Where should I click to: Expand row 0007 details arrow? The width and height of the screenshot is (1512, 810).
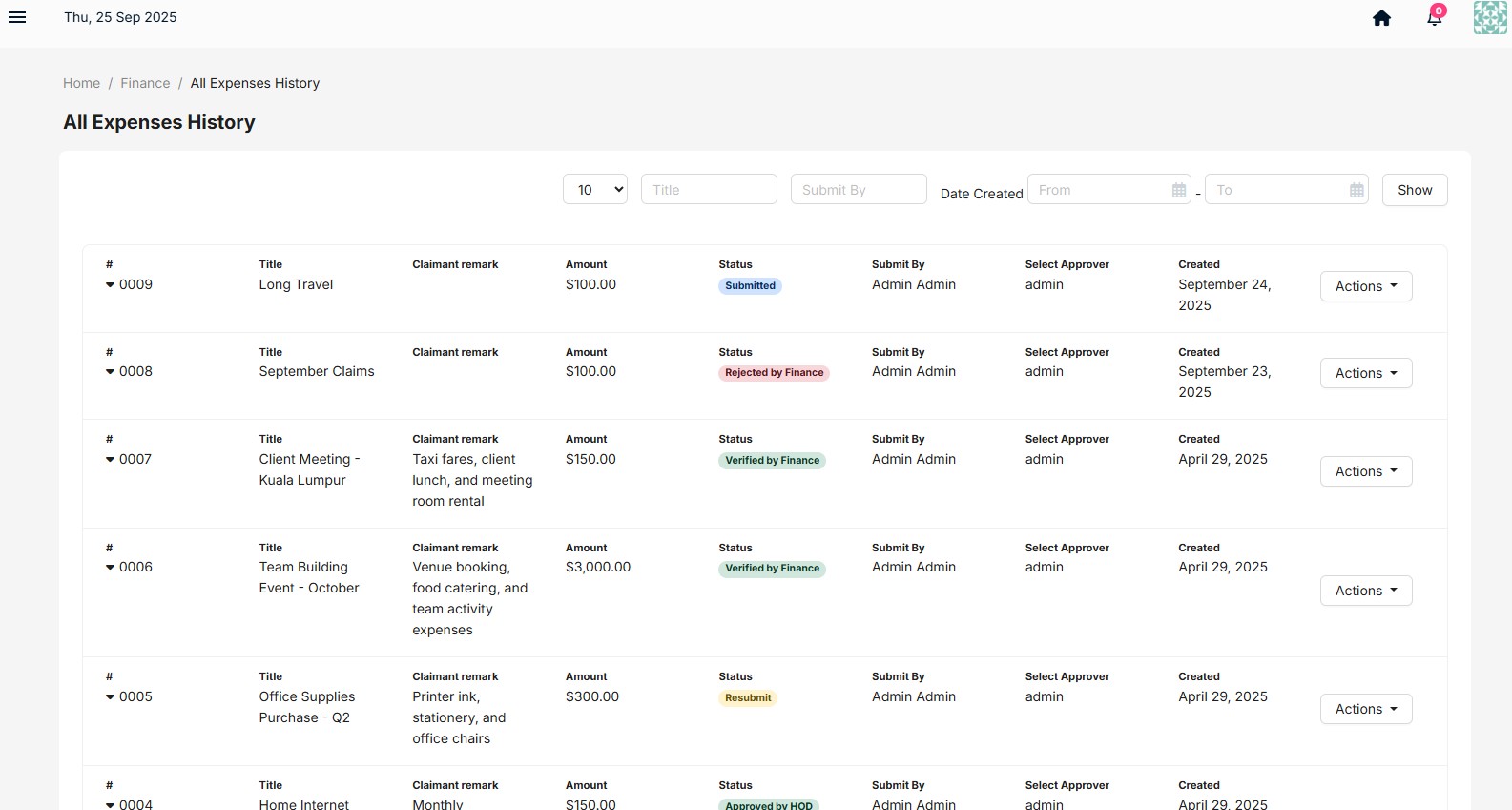110,460
